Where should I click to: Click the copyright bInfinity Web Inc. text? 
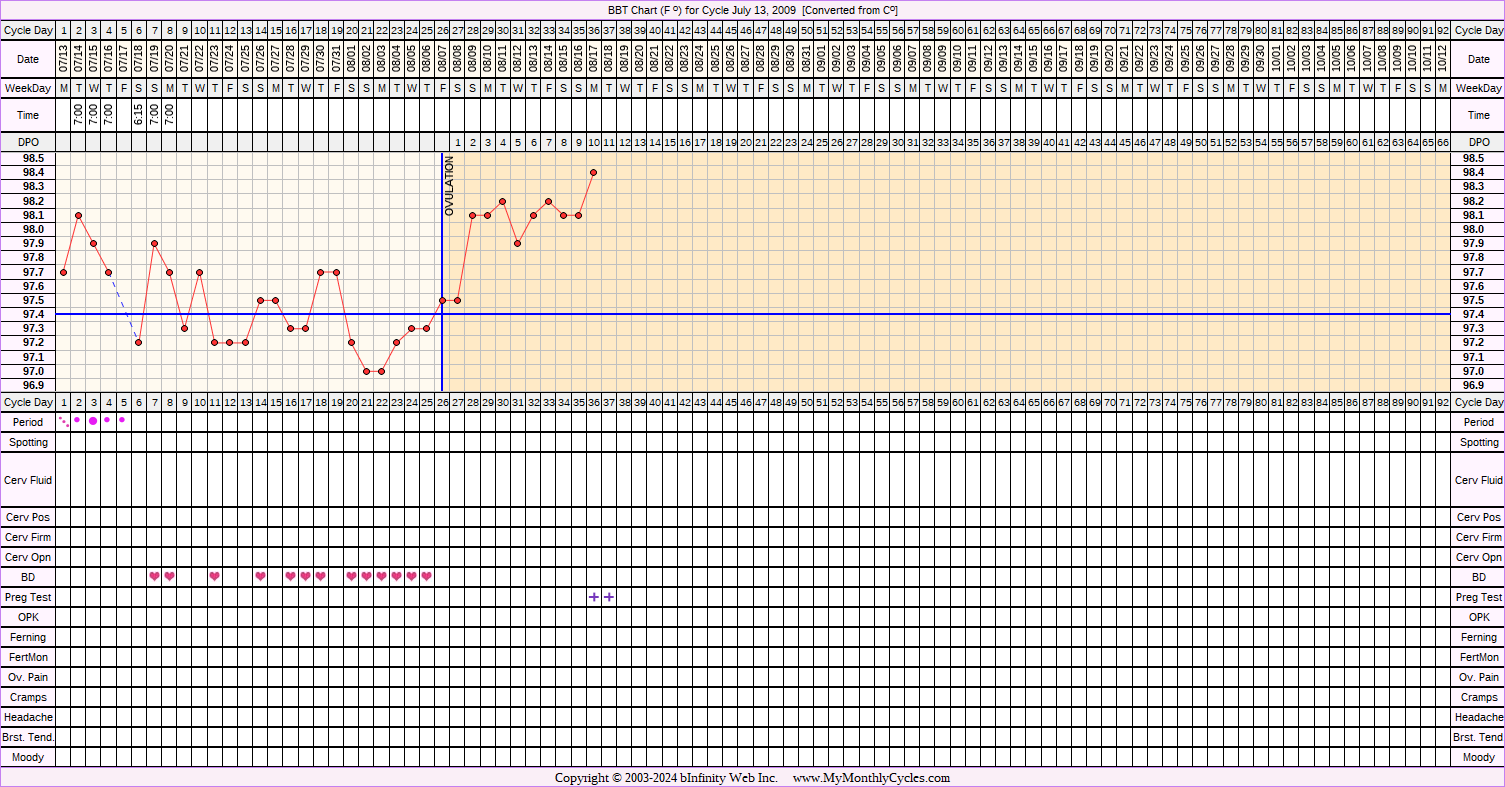click(x=666, y=778)
